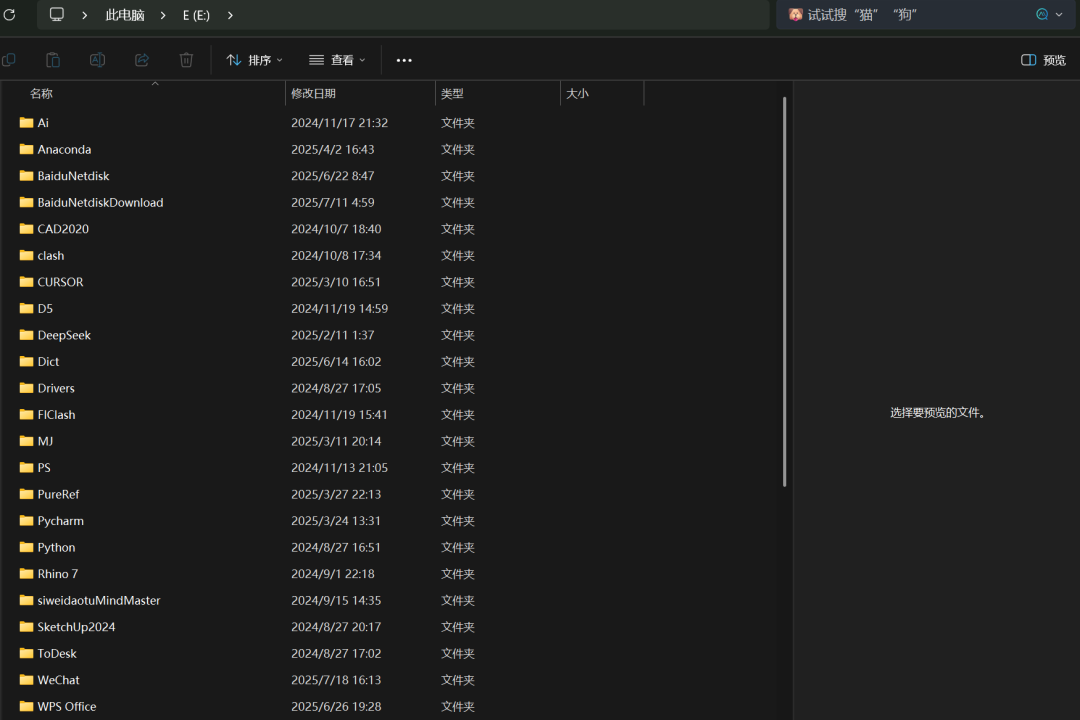Select the Ai folder icon
The height and width of the screenshot is (720, 1080).
(x=26, y=123)
